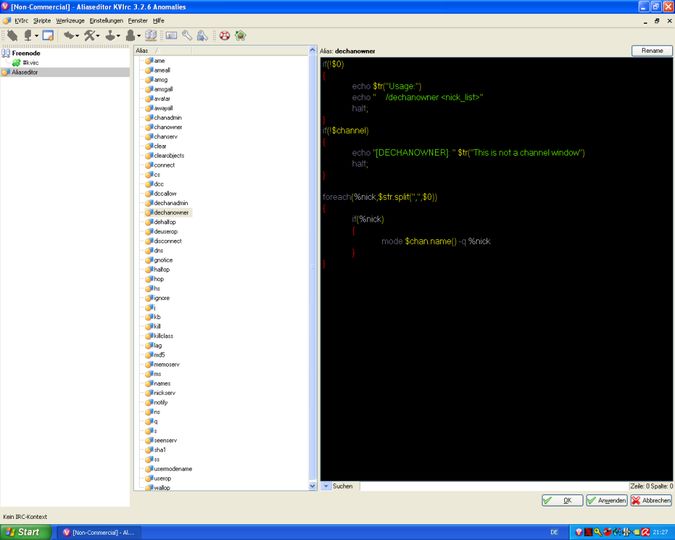Screen dimensions: 675x540
Task: Click the Rename button
Action: (651, 50)
